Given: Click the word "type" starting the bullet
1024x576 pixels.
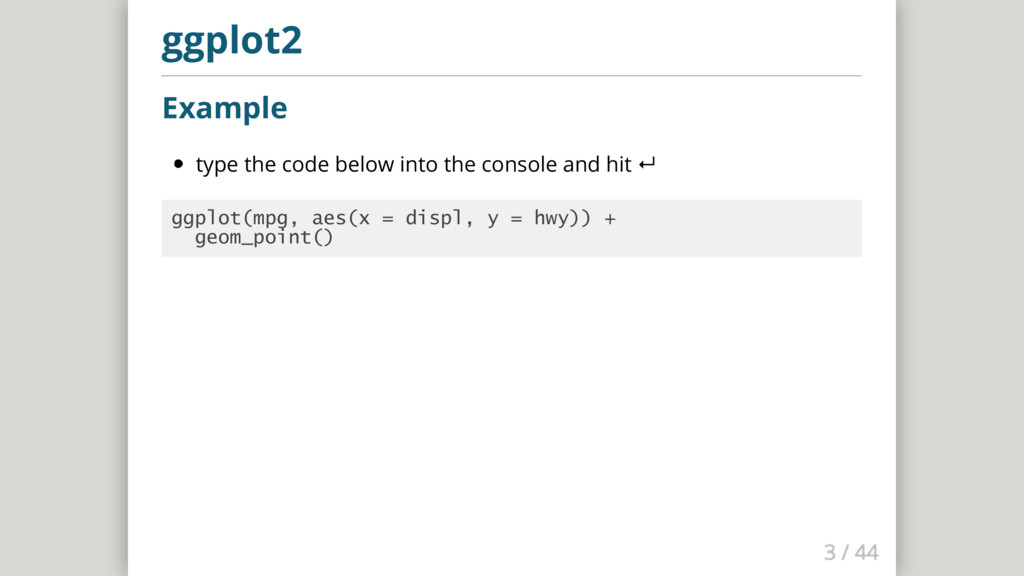Looking at the screenshot, I should coord(217,164).
